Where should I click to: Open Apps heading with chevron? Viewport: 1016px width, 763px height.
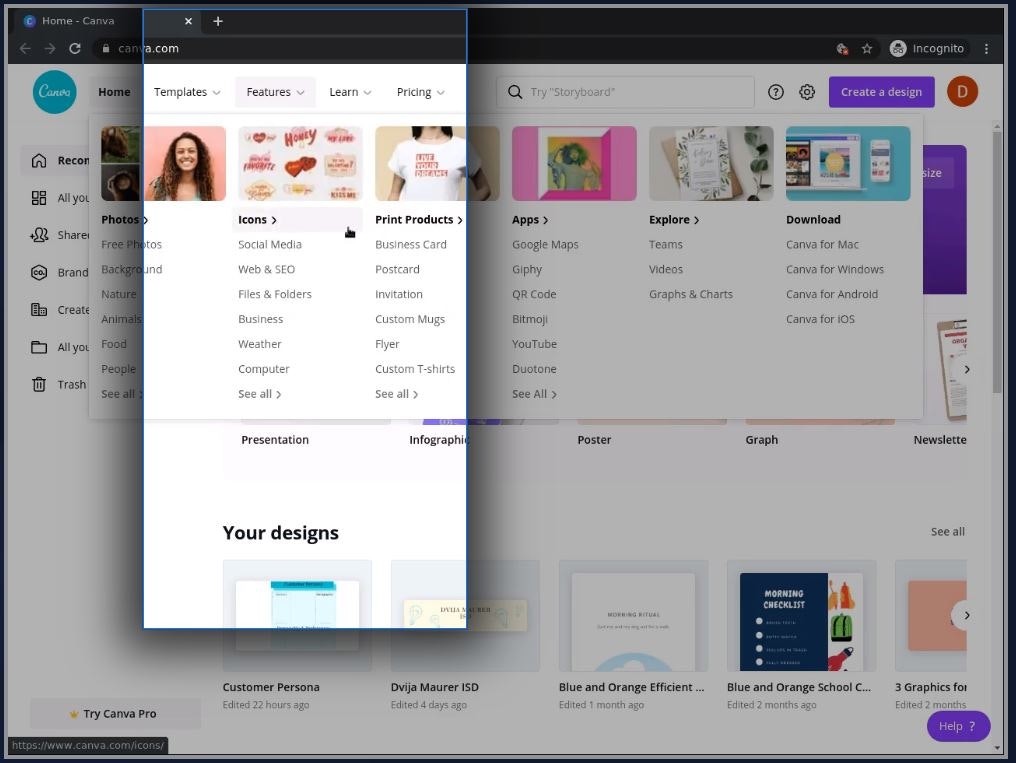pyautogui.click(x=530, y=220)
